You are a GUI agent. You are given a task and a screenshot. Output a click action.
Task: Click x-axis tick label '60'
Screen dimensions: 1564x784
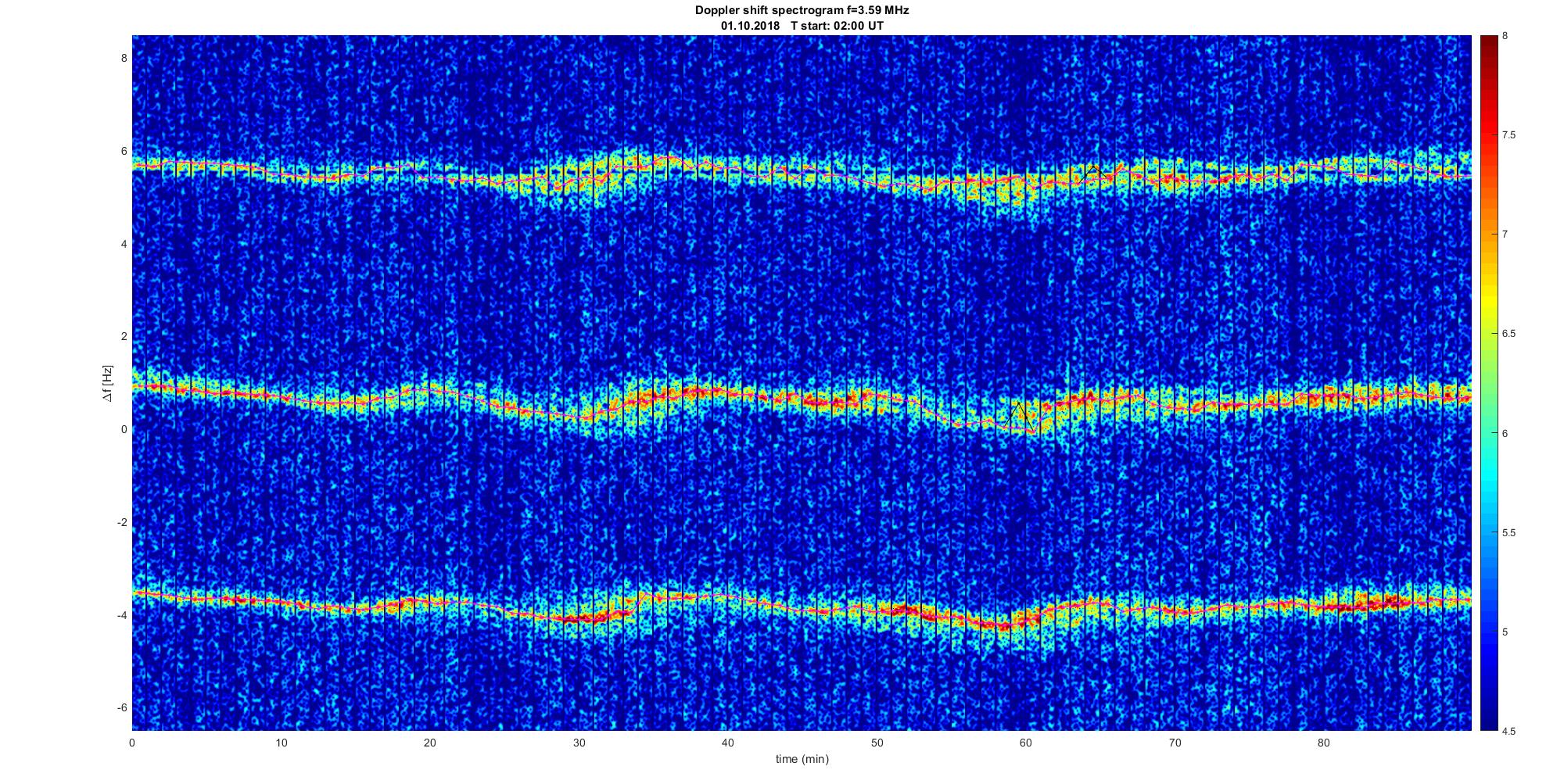tap(1026, 743)
